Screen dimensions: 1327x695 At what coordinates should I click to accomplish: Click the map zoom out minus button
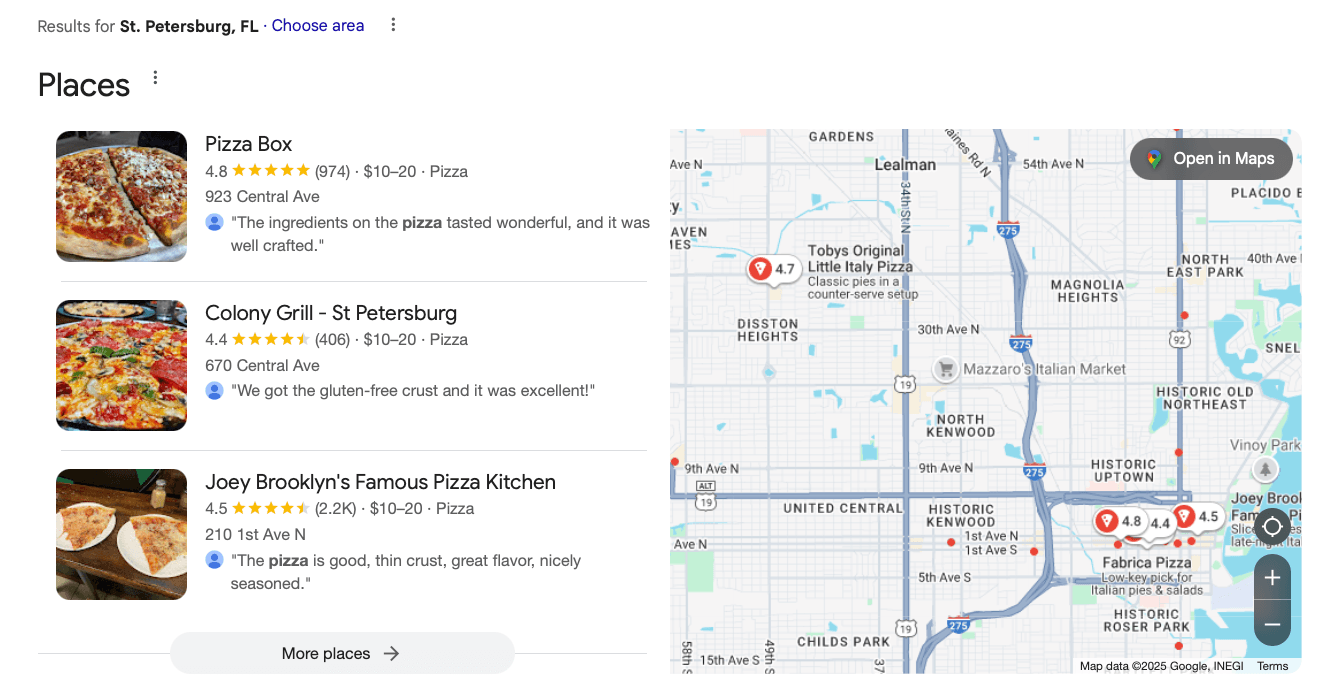click(x=1272, y=625)
